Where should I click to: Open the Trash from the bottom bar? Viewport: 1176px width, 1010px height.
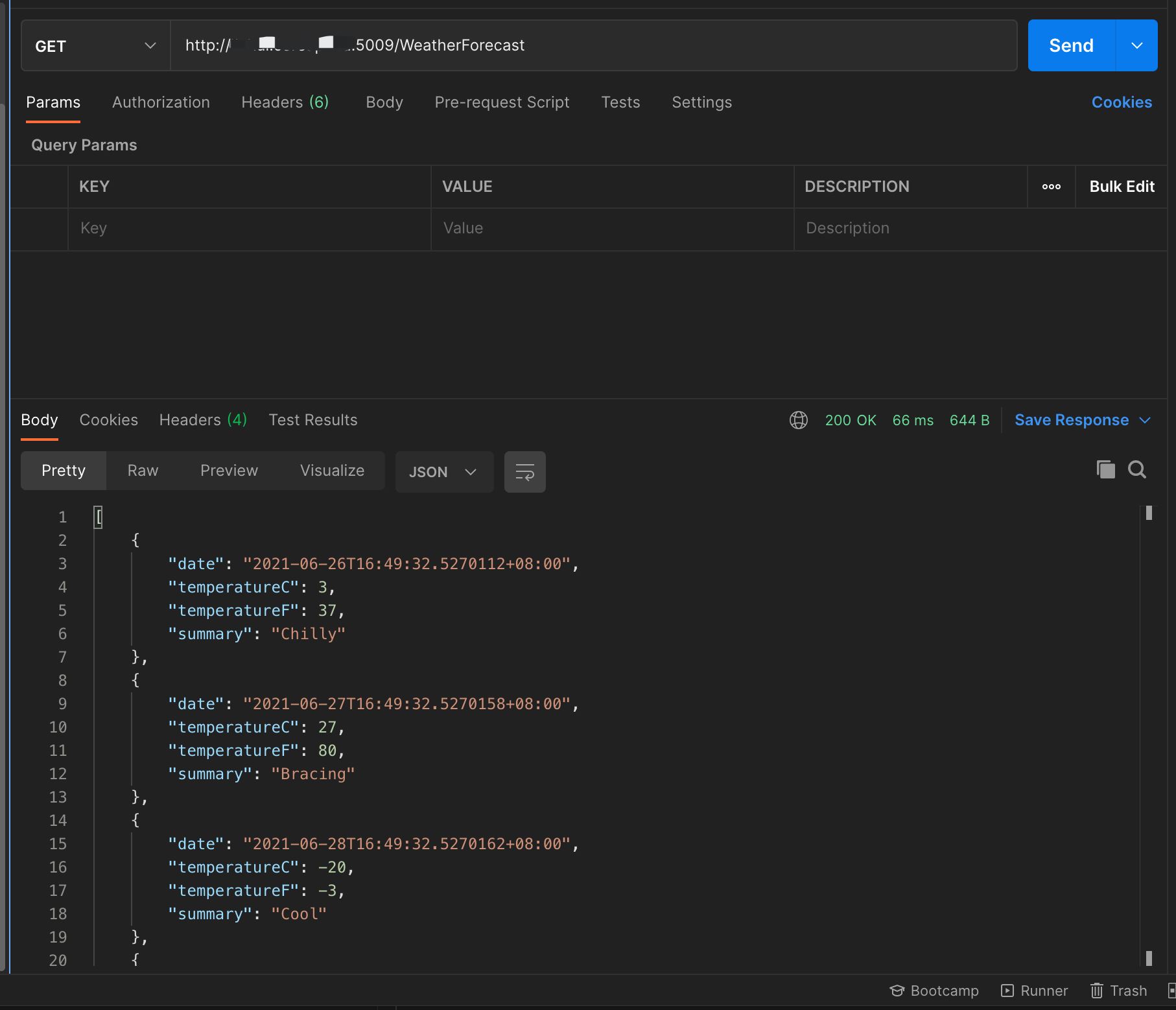[1118, 991]
